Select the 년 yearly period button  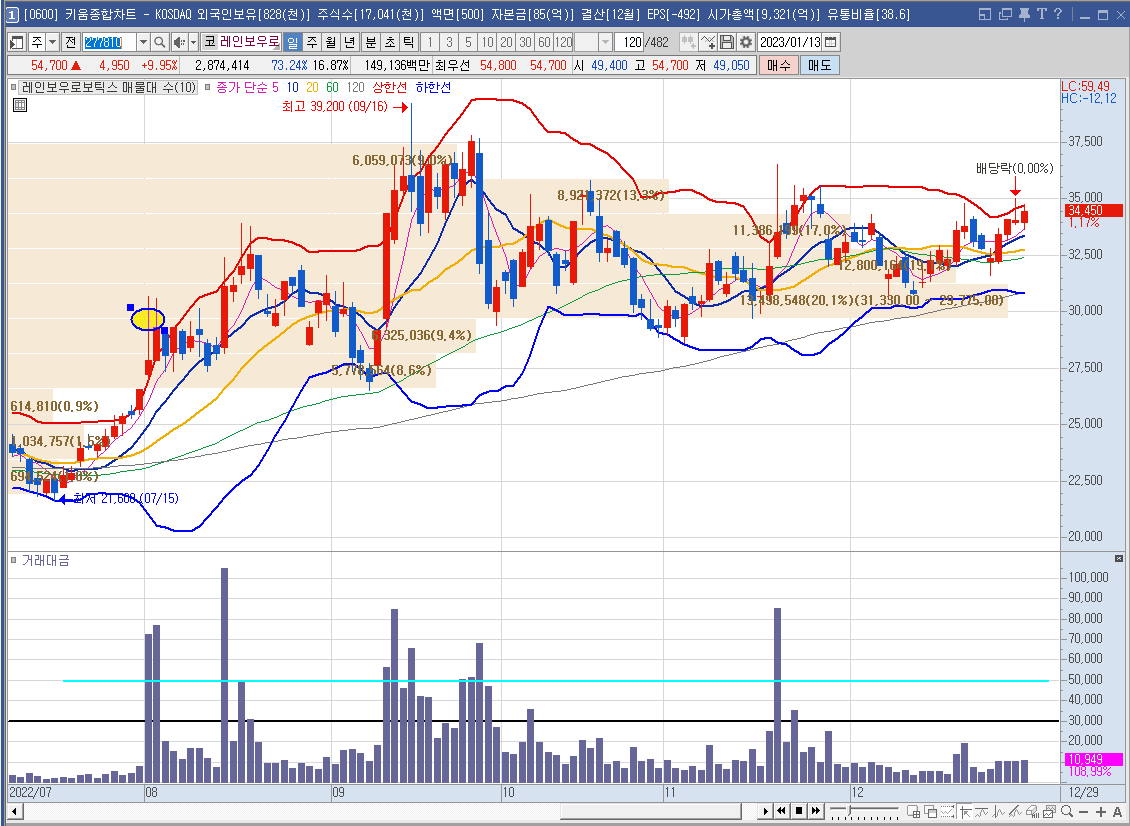pos(350,43)
